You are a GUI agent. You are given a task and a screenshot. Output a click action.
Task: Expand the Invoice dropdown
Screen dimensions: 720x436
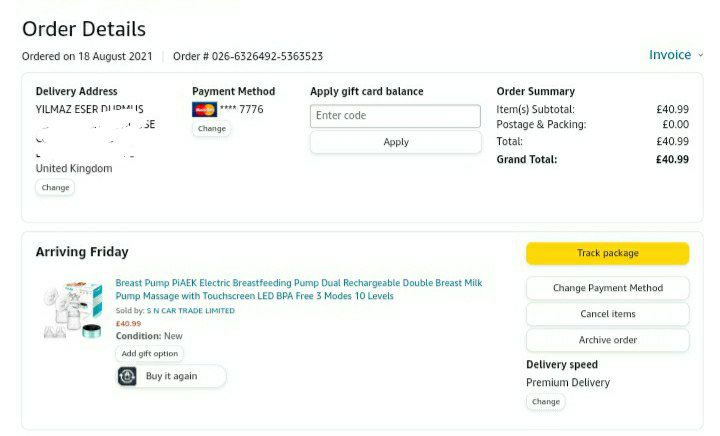pyautogui.click(x=676, y=55)
